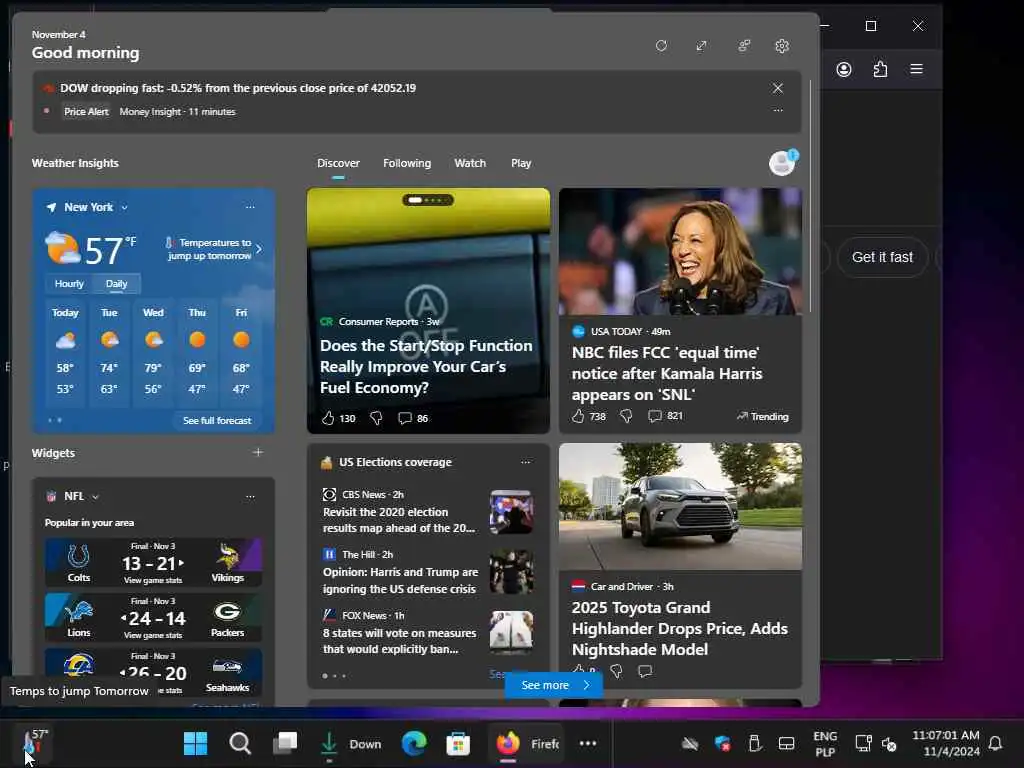Dislike the Start/Stop Function article

376,418
